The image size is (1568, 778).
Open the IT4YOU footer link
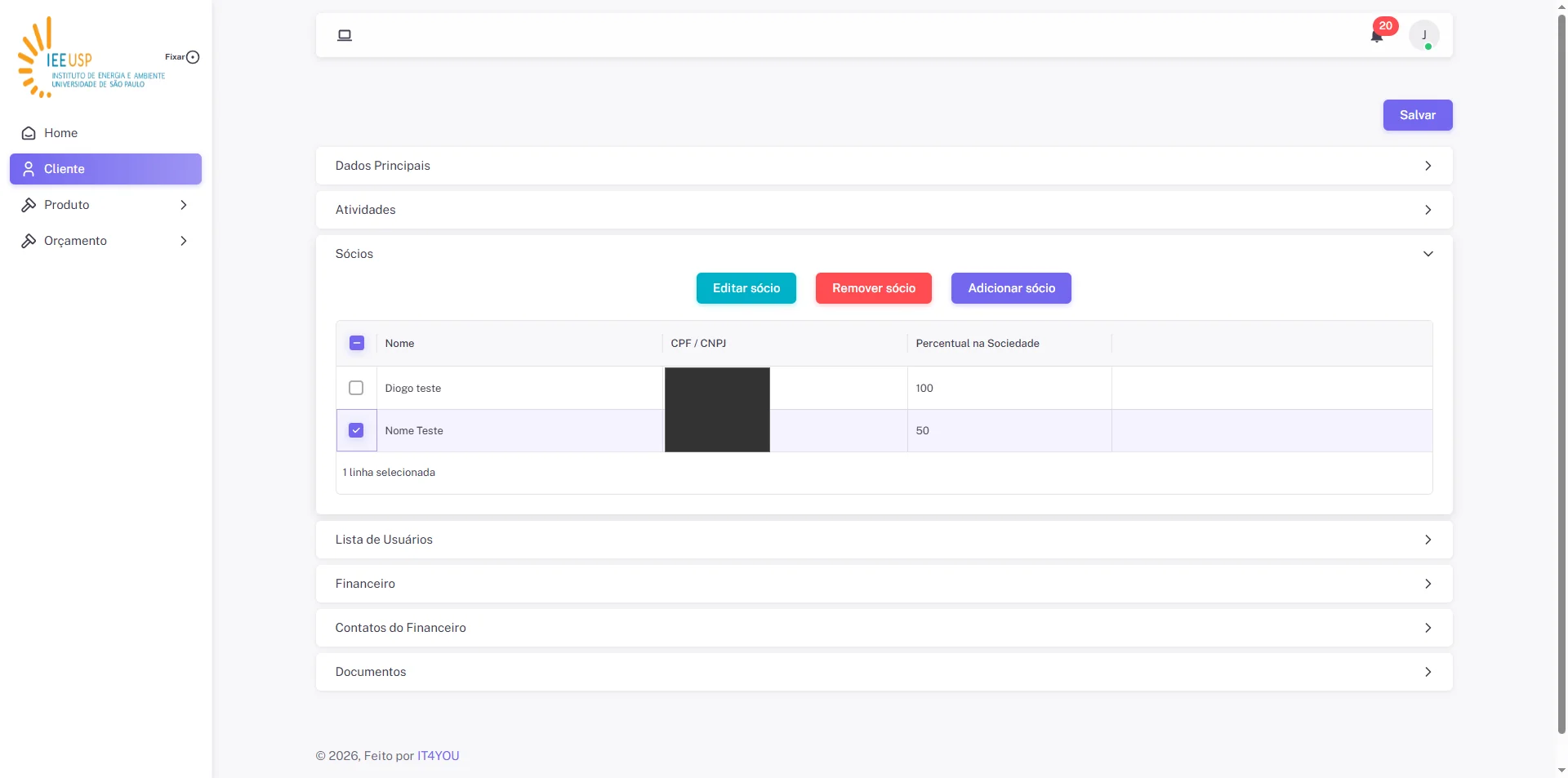[438, 756]
